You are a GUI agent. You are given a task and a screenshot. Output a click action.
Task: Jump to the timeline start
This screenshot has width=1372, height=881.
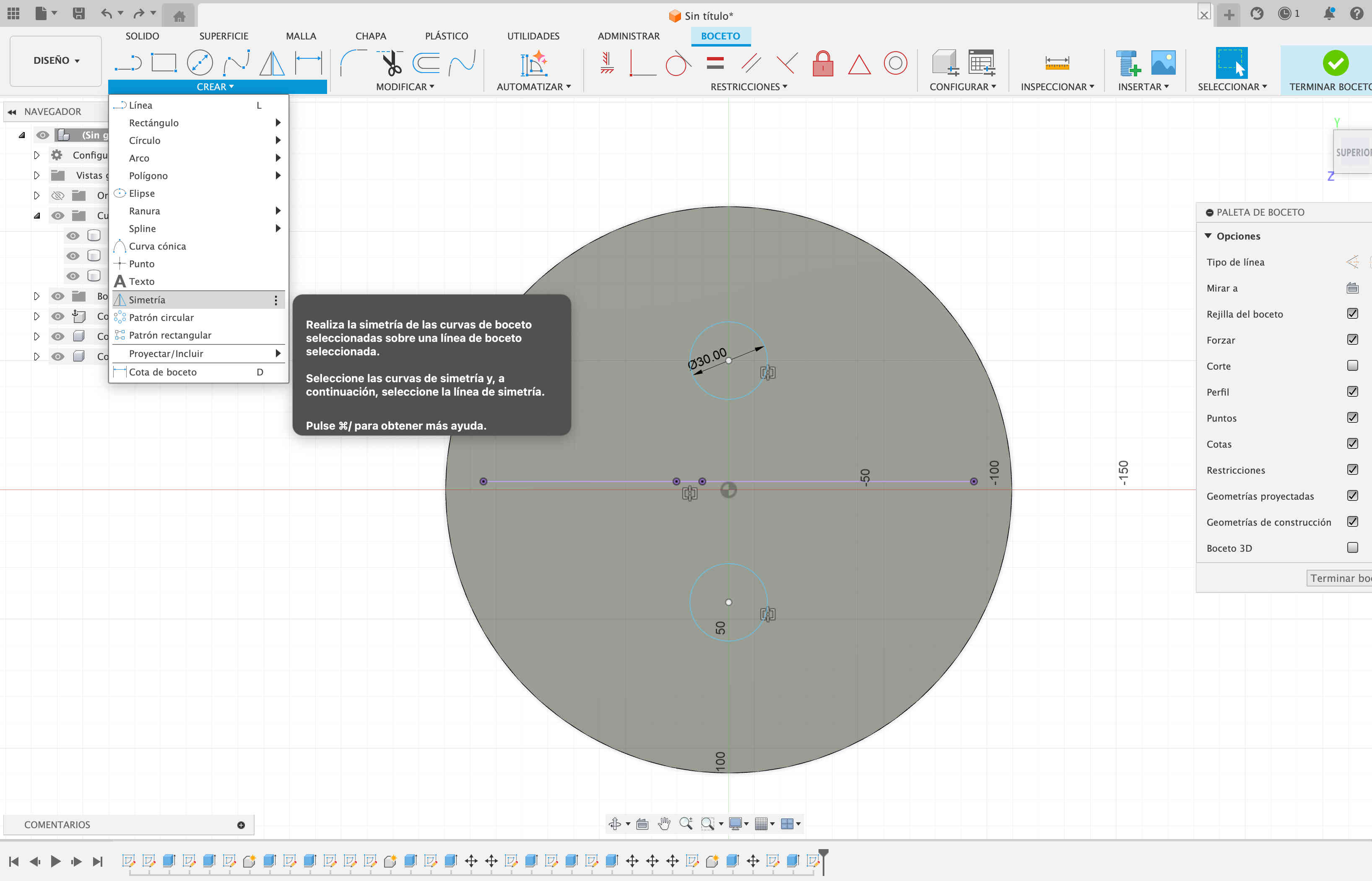click(14, 861)
